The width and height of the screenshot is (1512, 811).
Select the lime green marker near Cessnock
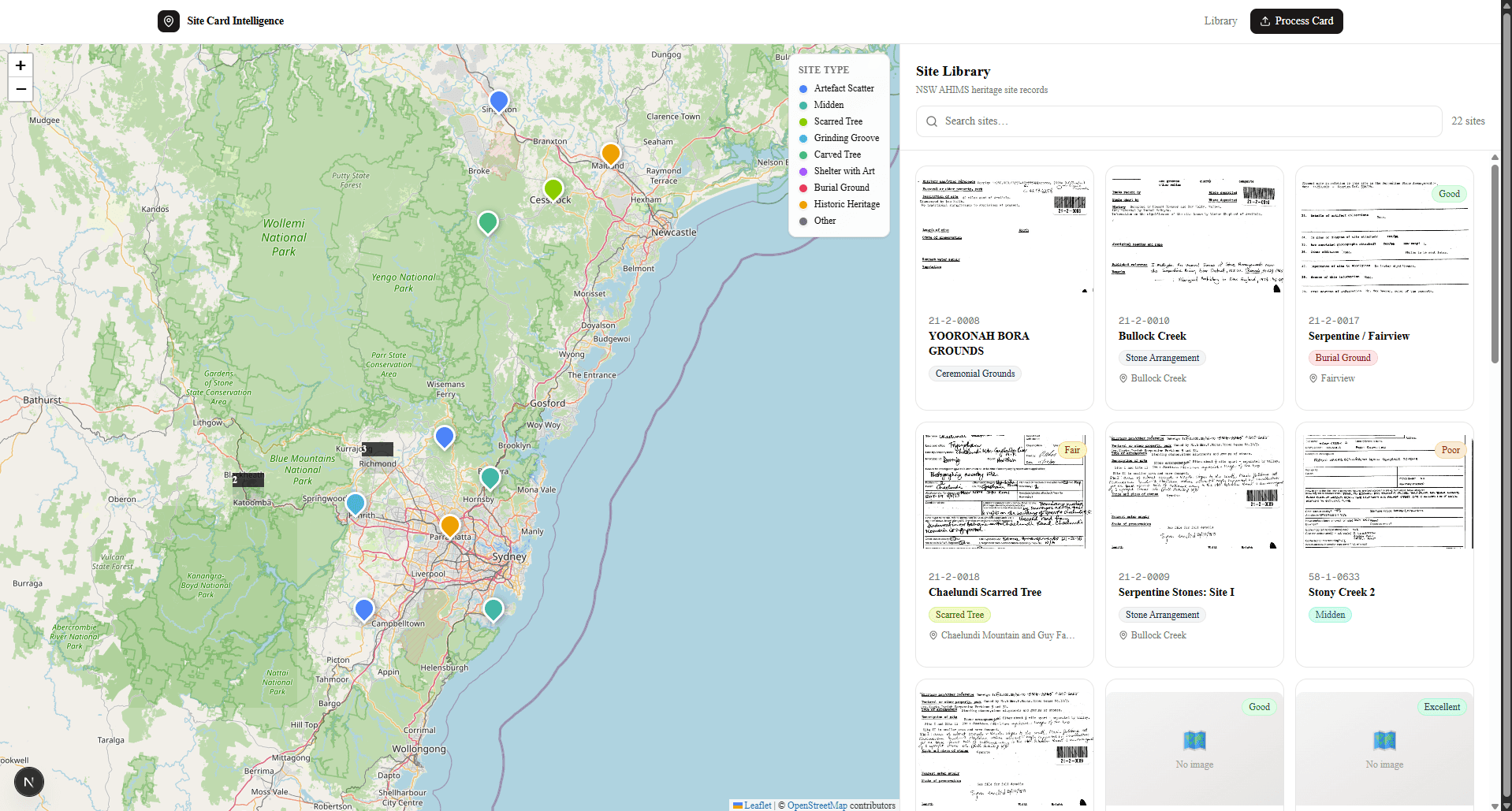553,189
